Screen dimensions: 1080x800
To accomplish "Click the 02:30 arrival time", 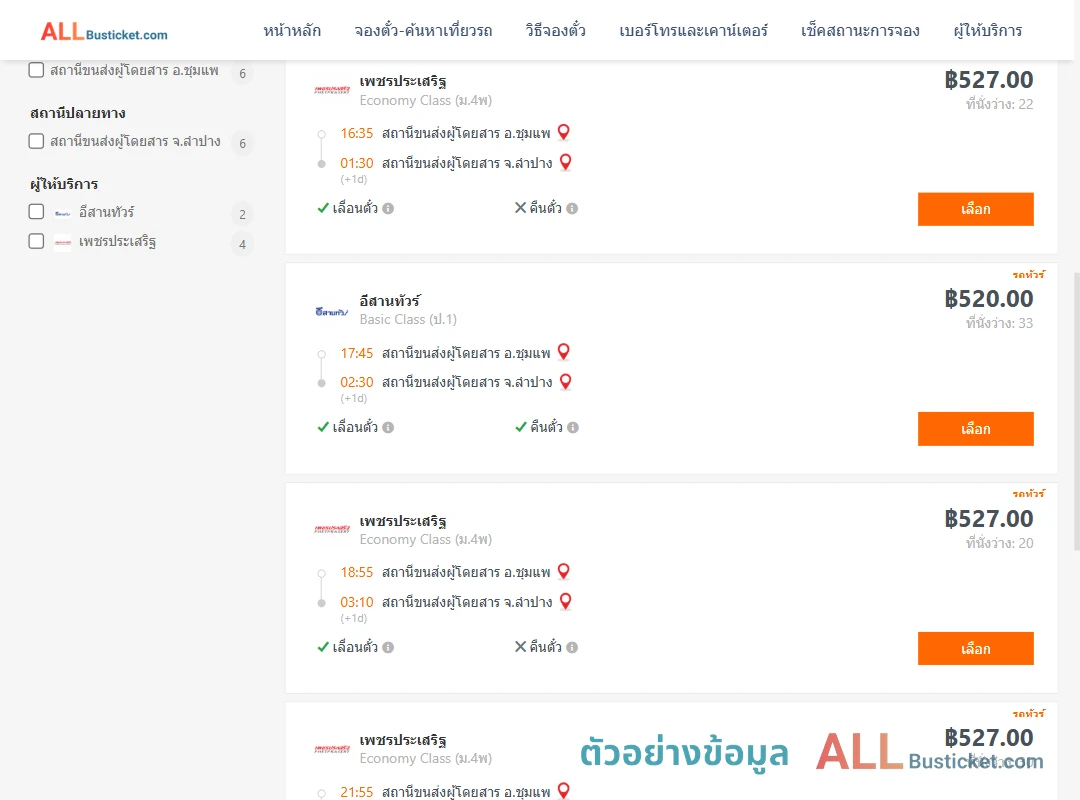I will coord(356,382).
